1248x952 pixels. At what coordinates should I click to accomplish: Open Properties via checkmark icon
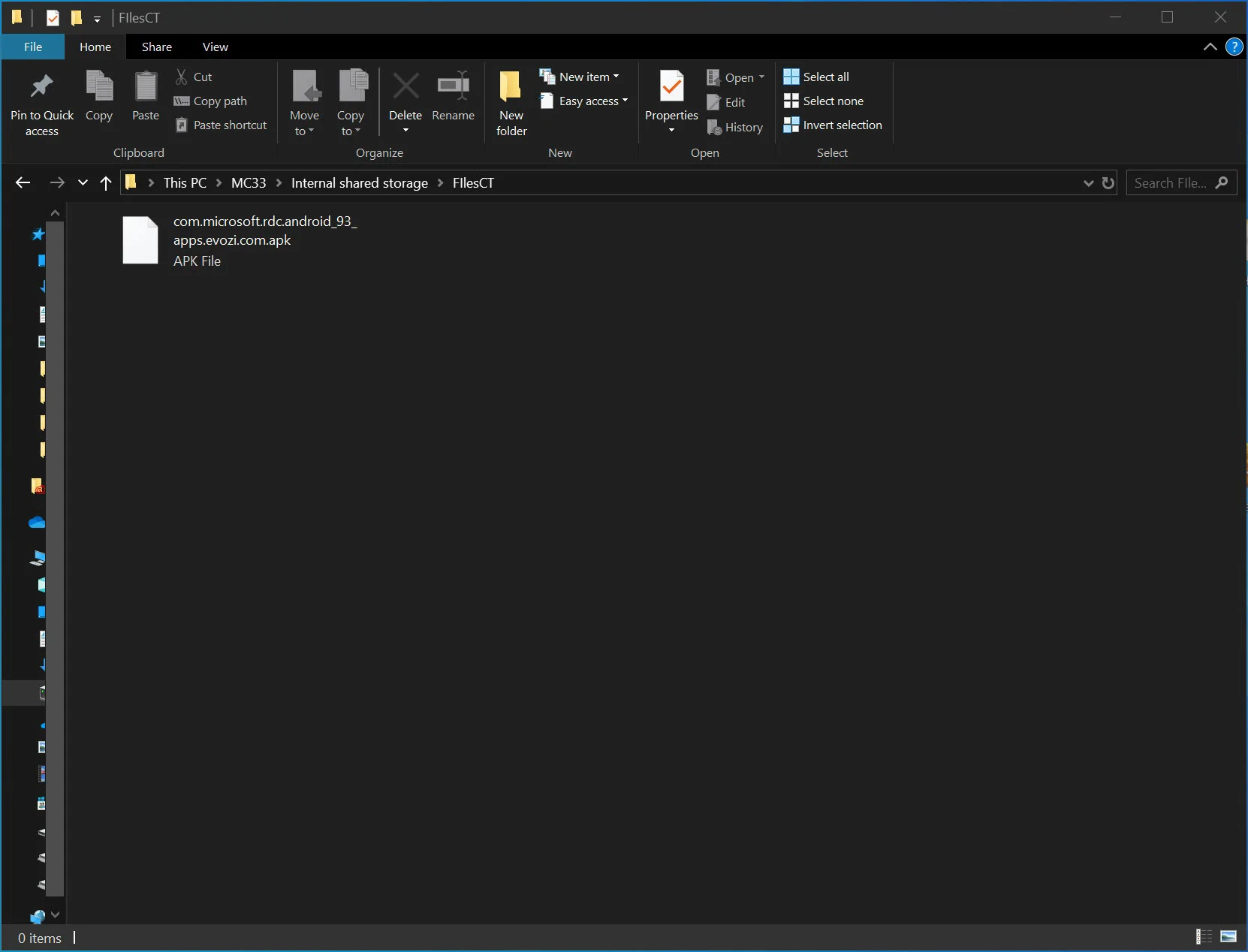coord(671,88)
